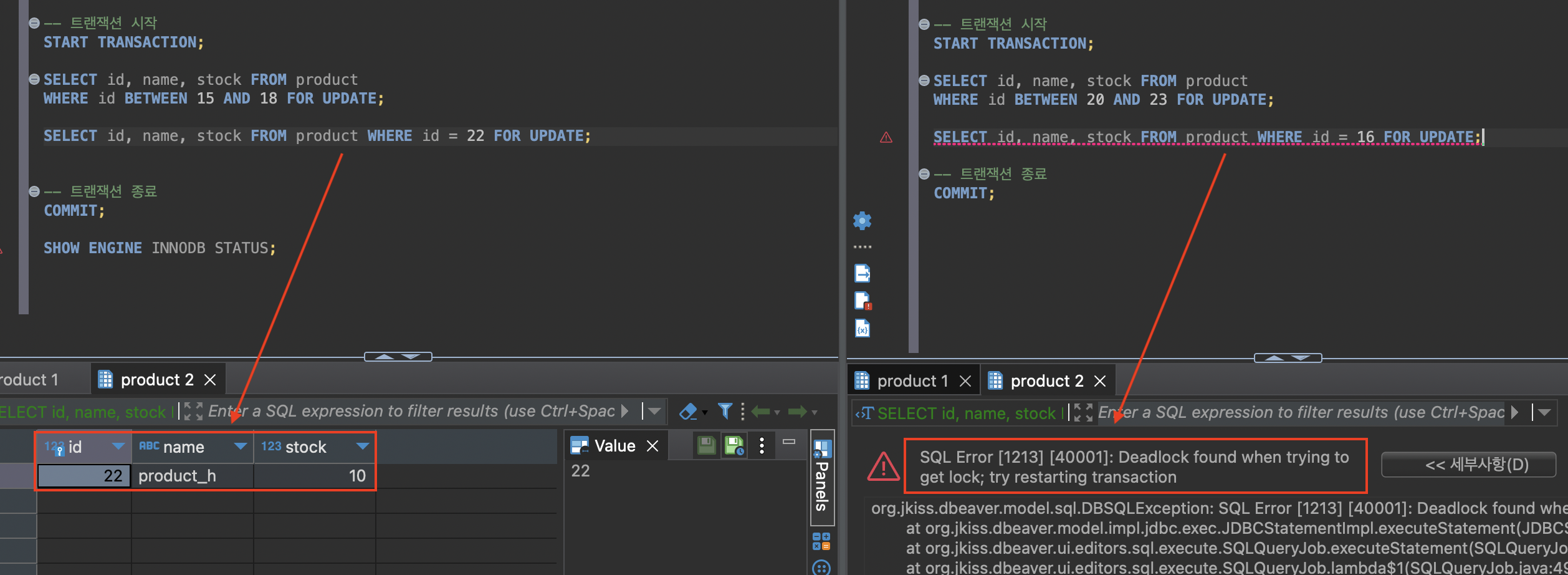Select product 2 tab in right pane
This screenshot has width=1568, height=575.
tap(1047, 381)
